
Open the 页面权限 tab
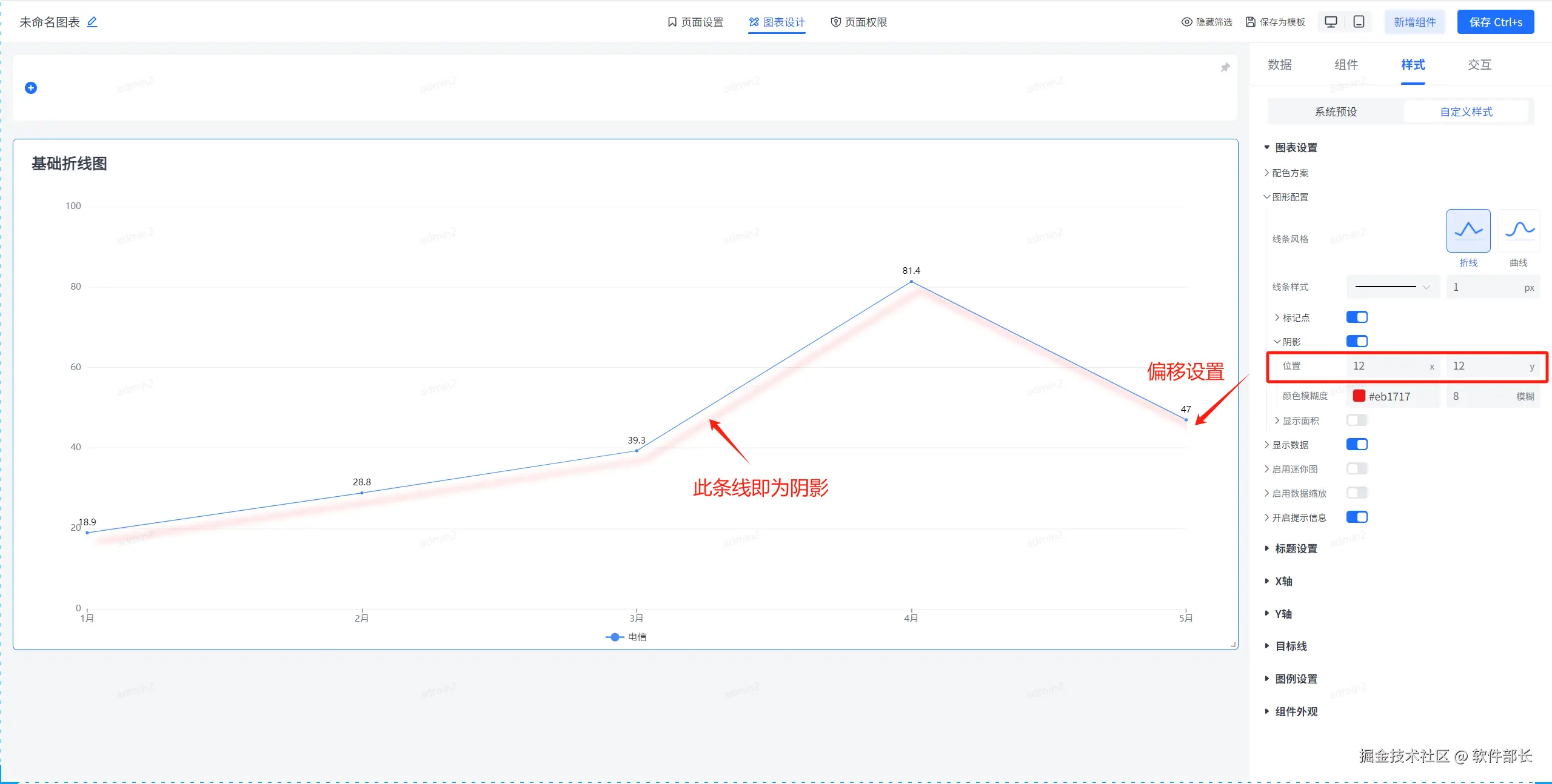[858, 22]
